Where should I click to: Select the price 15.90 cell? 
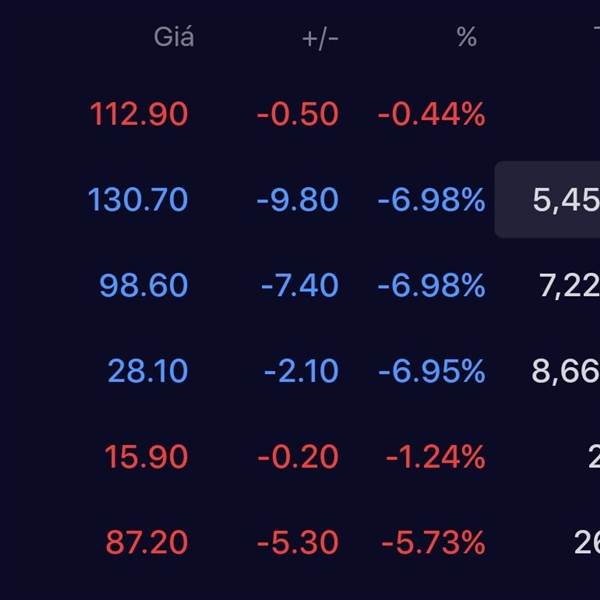pos(146,458)
